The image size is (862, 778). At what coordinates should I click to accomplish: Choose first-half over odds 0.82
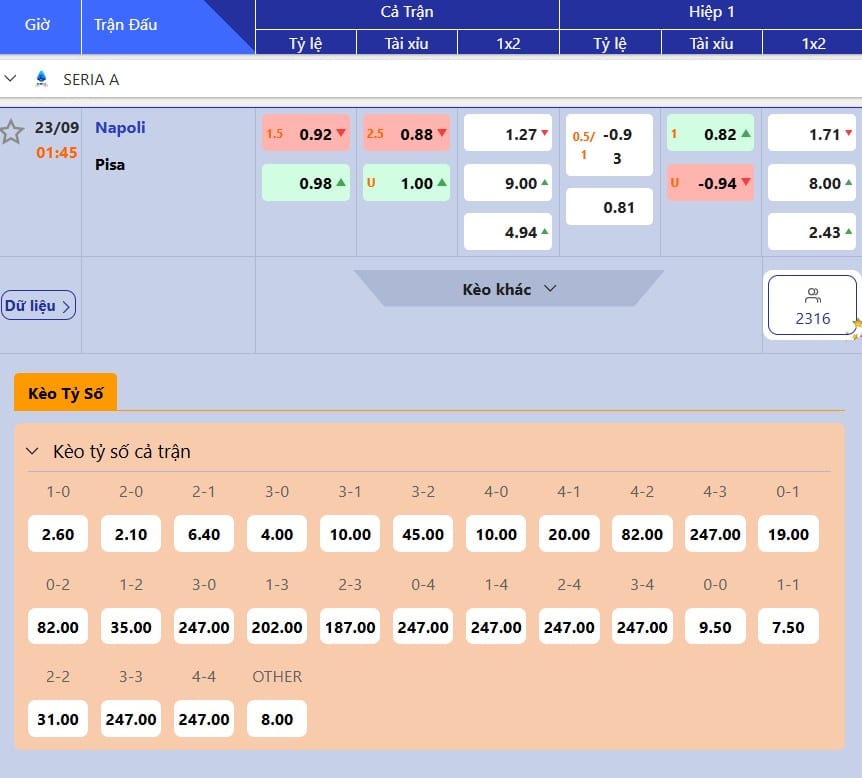tap(711, 134)
